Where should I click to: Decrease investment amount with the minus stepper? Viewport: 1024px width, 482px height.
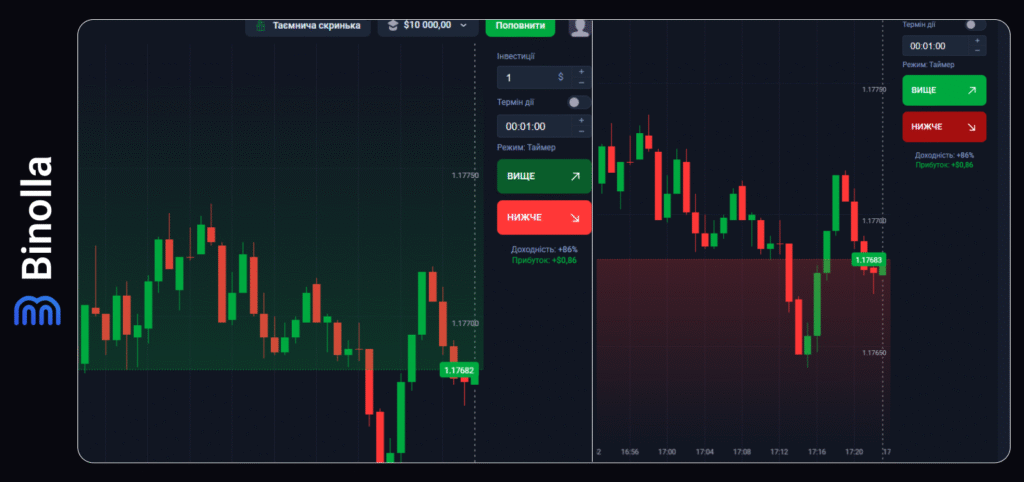582,83
